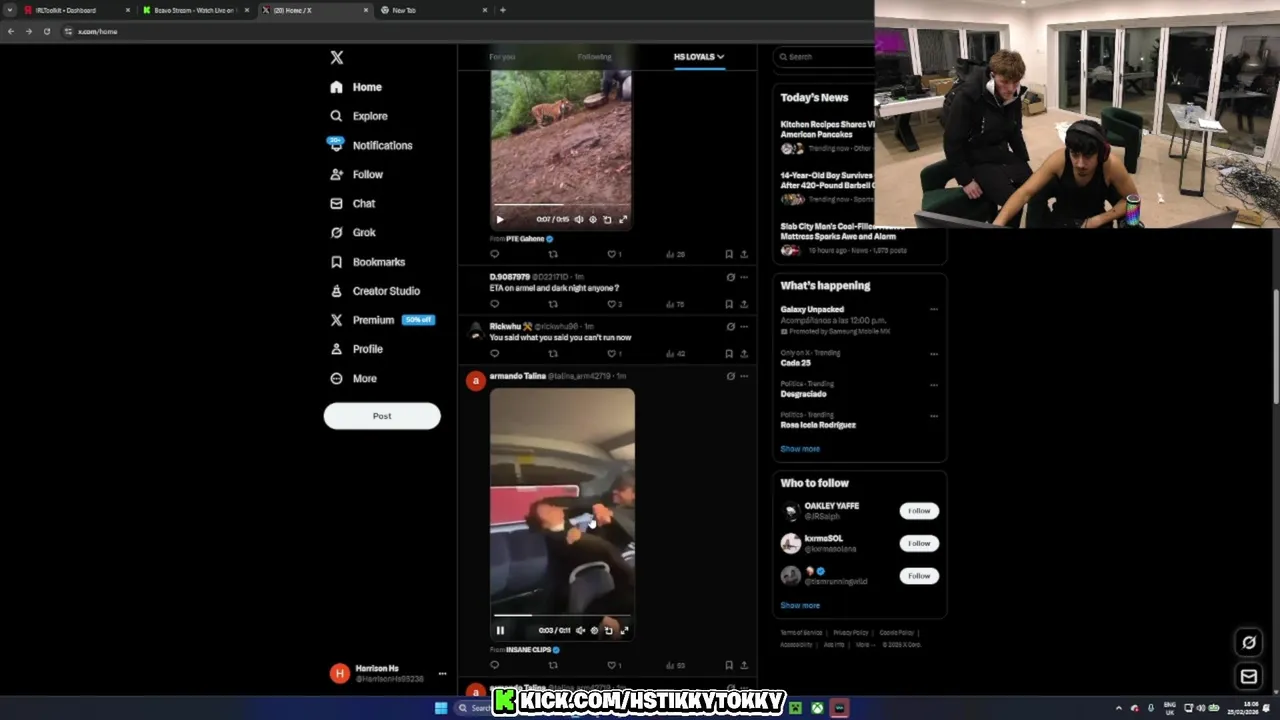
Task: Open Home from the sidebar
Action: coord(356,87)
